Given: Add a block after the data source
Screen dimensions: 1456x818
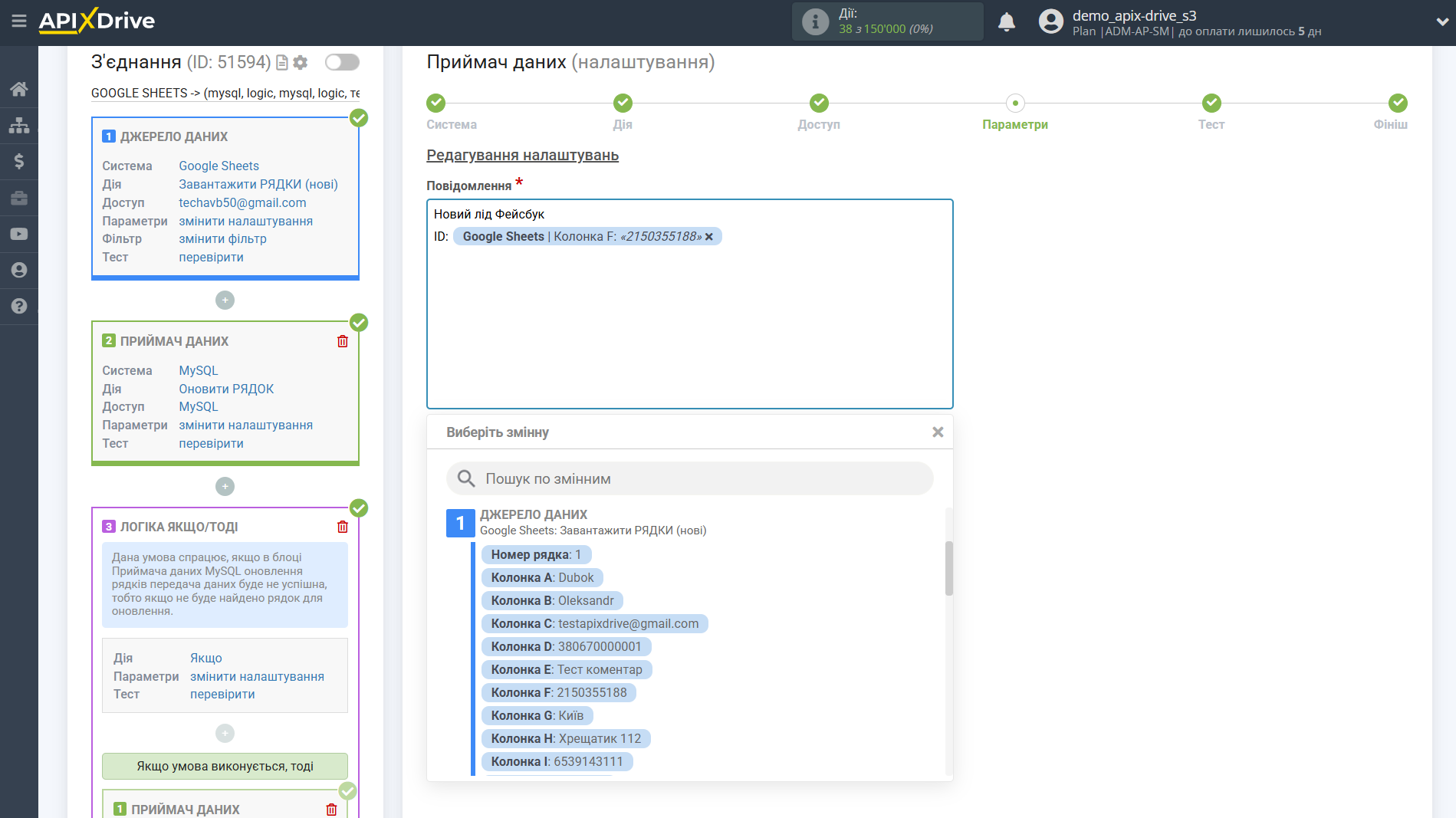Looking at the screenshot, I should point(225,301).
